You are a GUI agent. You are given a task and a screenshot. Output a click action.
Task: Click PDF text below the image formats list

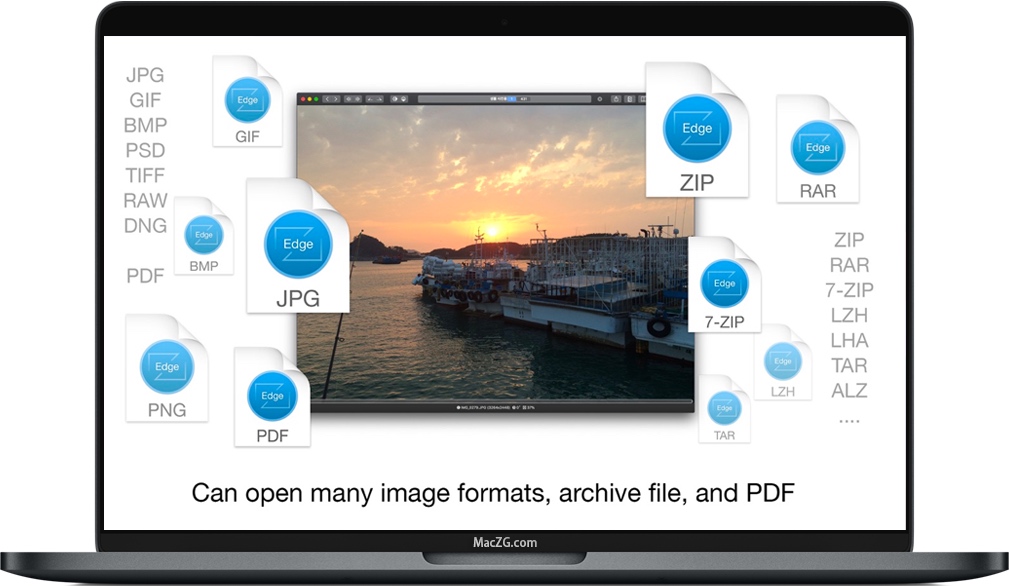(x=145, y=275)
